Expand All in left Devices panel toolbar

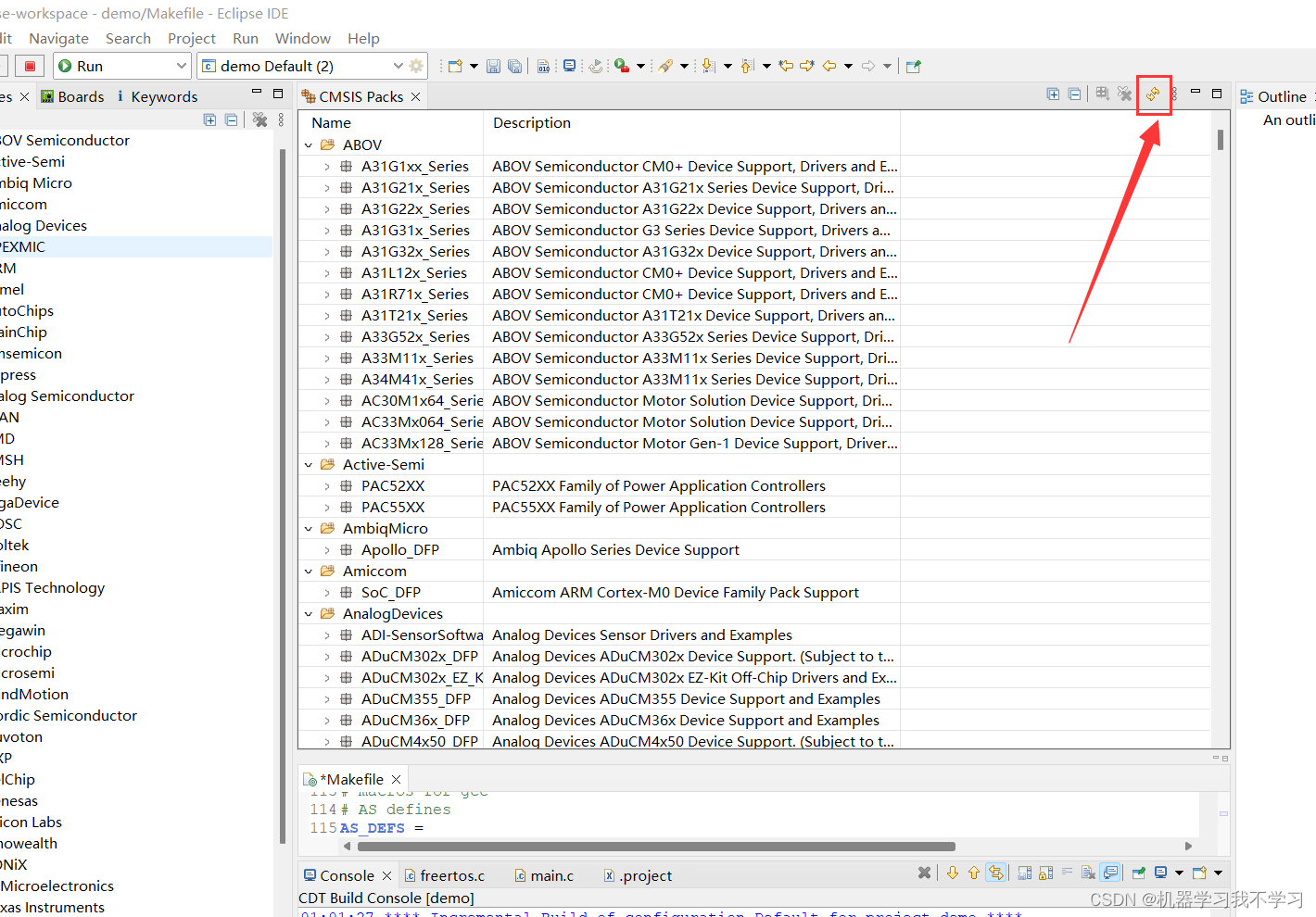pyautogui.click(x=209, y=119)
